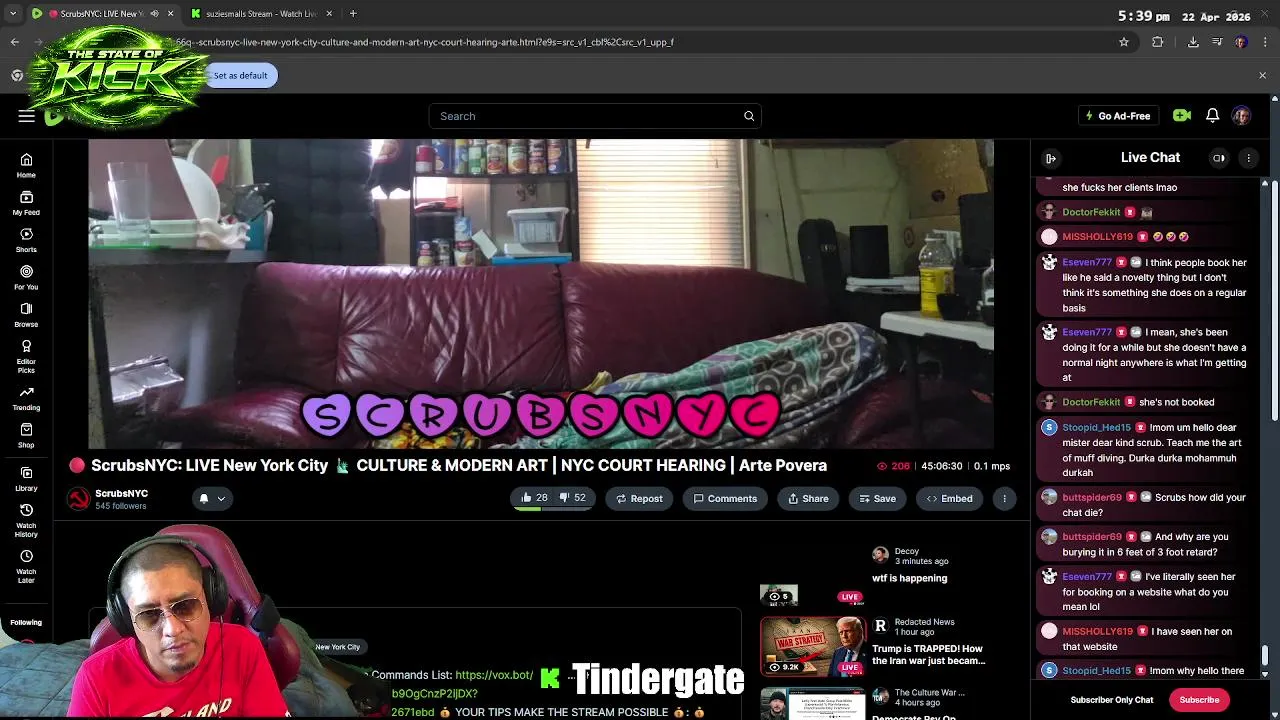
Task: Open video more options three dots
Action: coord(1004,498)
